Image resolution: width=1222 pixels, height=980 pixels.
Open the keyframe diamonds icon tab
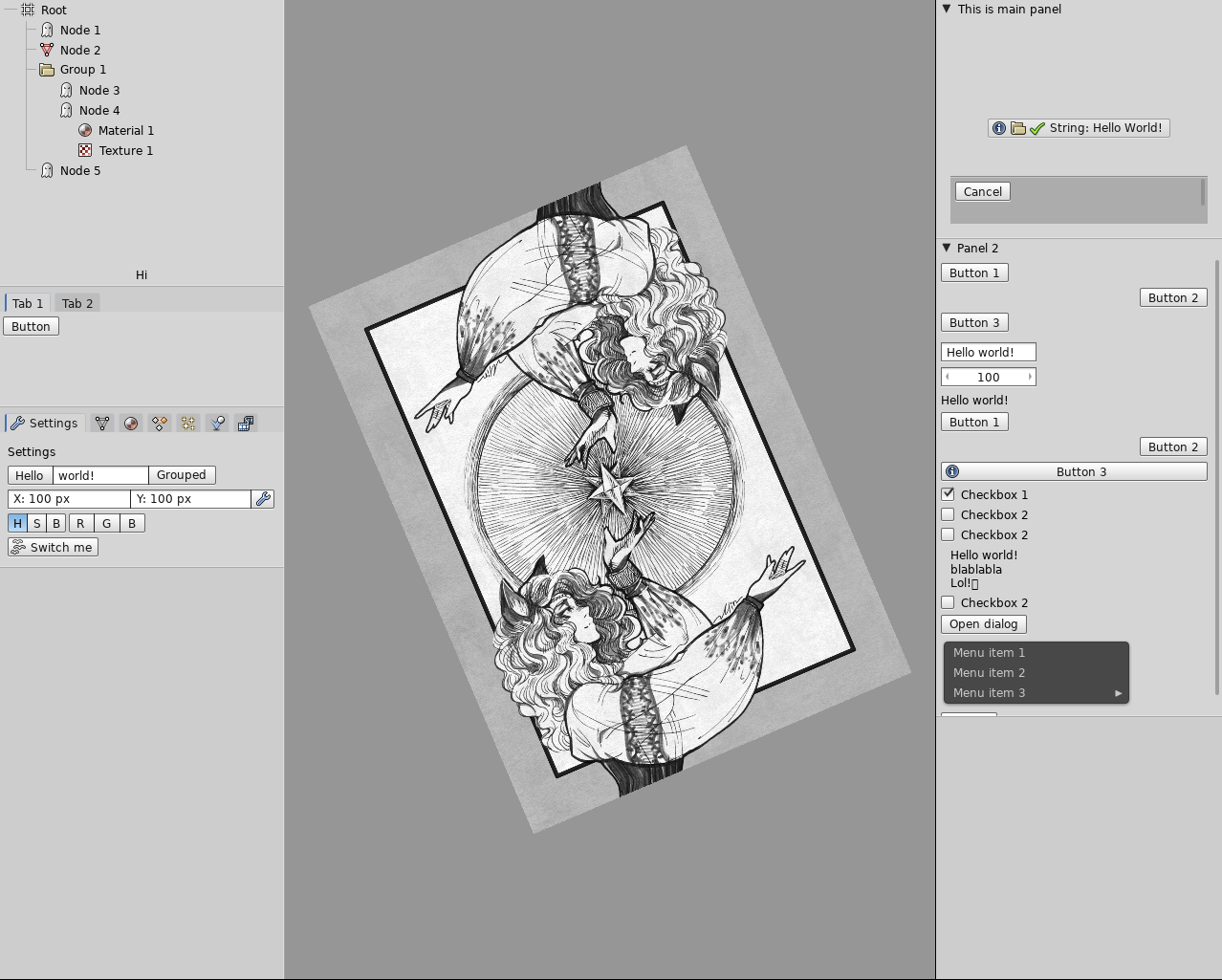(160, 423)
